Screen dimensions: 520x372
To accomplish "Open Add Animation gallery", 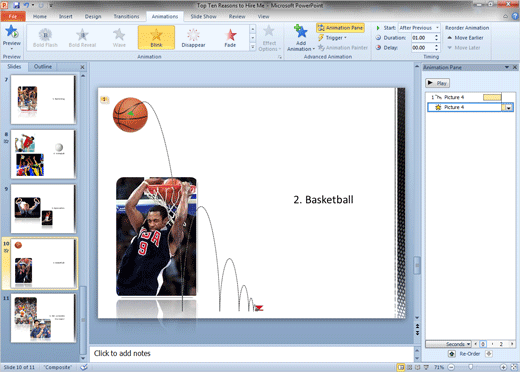I will tap(301, 38).
